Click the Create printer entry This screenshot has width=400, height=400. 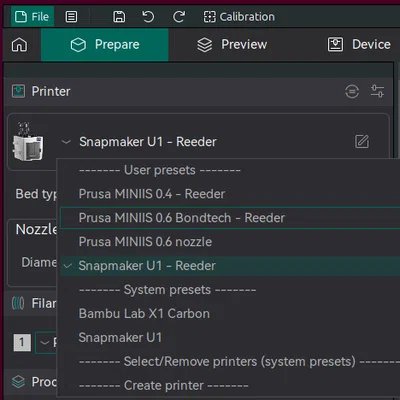[x=230, y=386]
